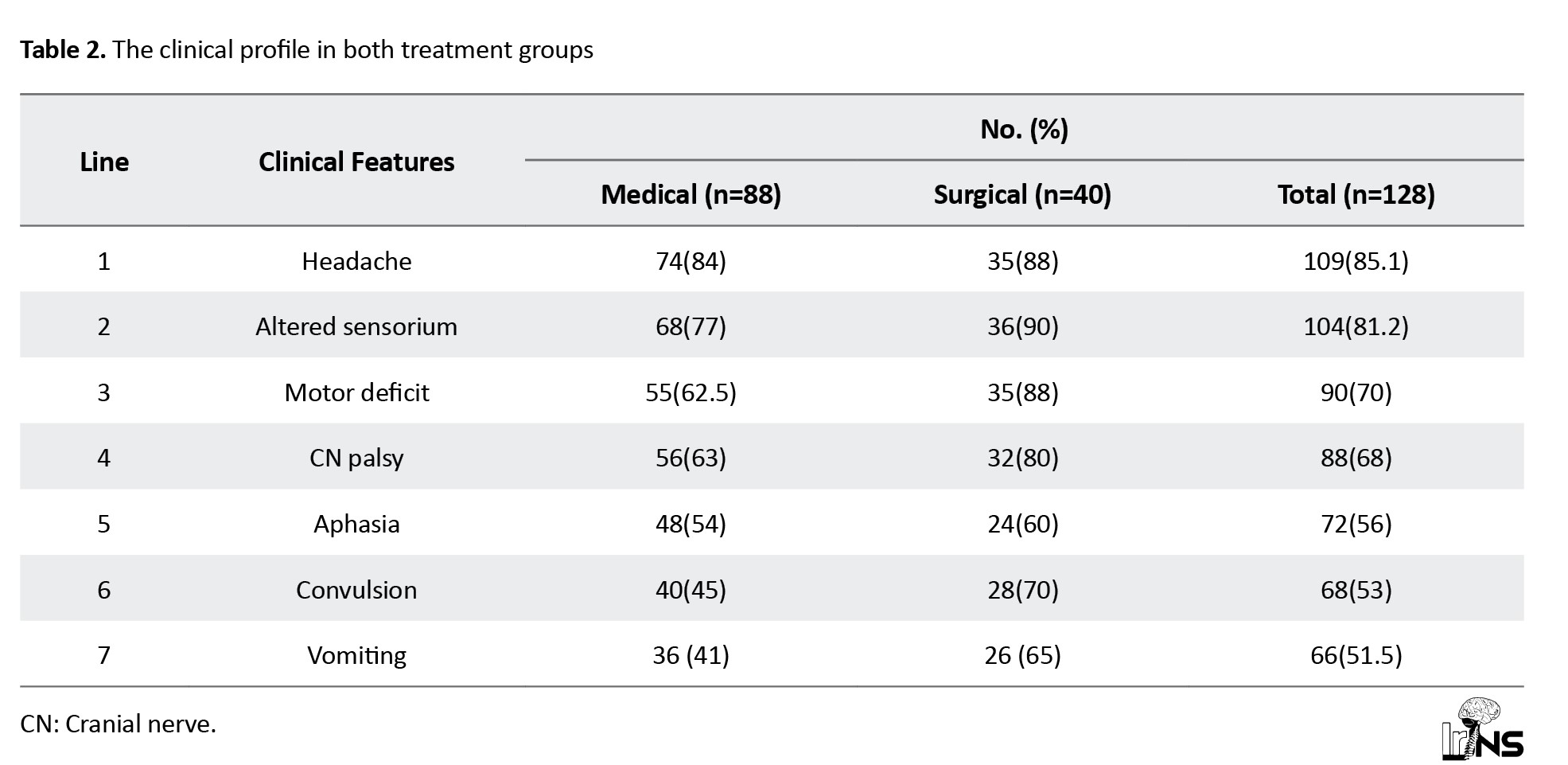Click the Medical (n=88) column header
1568x765 pixels.
click(x=691, y=194)
